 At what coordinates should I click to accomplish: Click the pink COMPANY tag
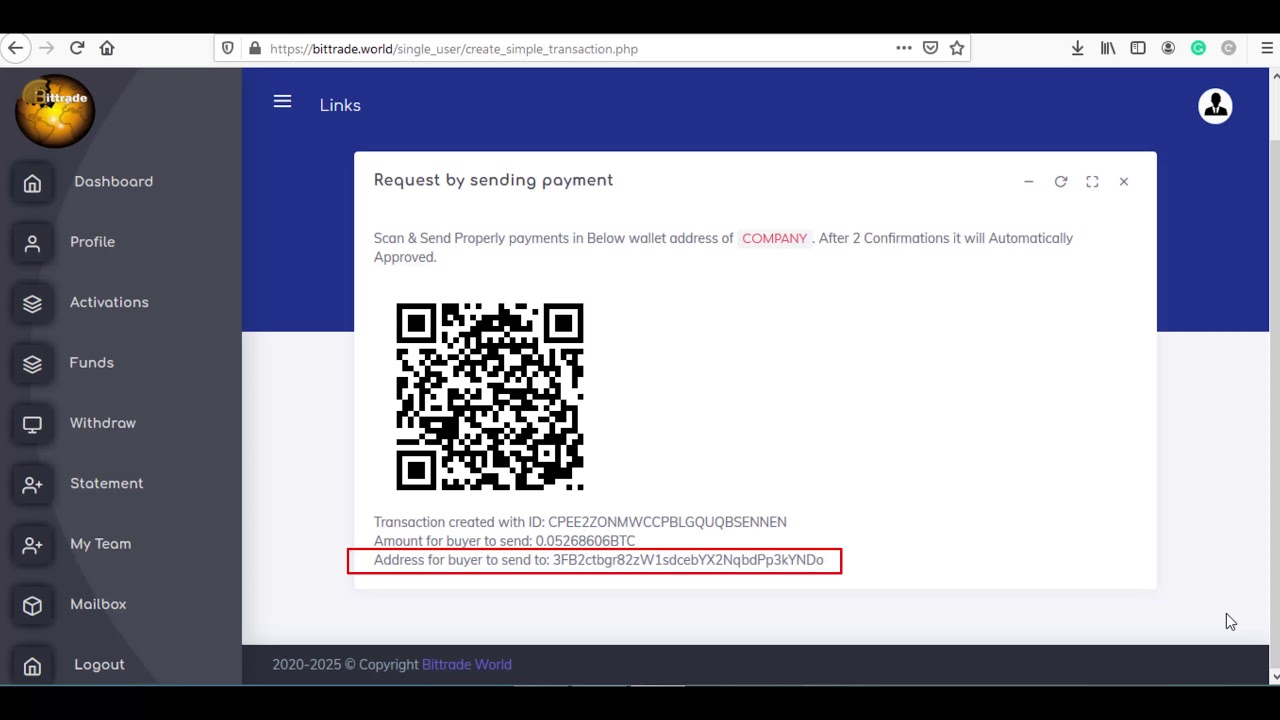tap(774, 238)
